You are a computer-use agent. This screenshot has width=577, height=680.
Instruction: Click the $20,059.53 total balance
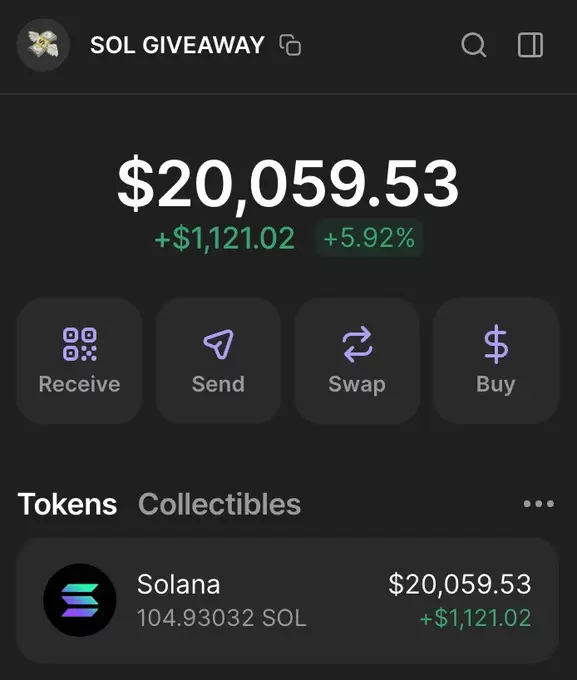tap(288, 183)
